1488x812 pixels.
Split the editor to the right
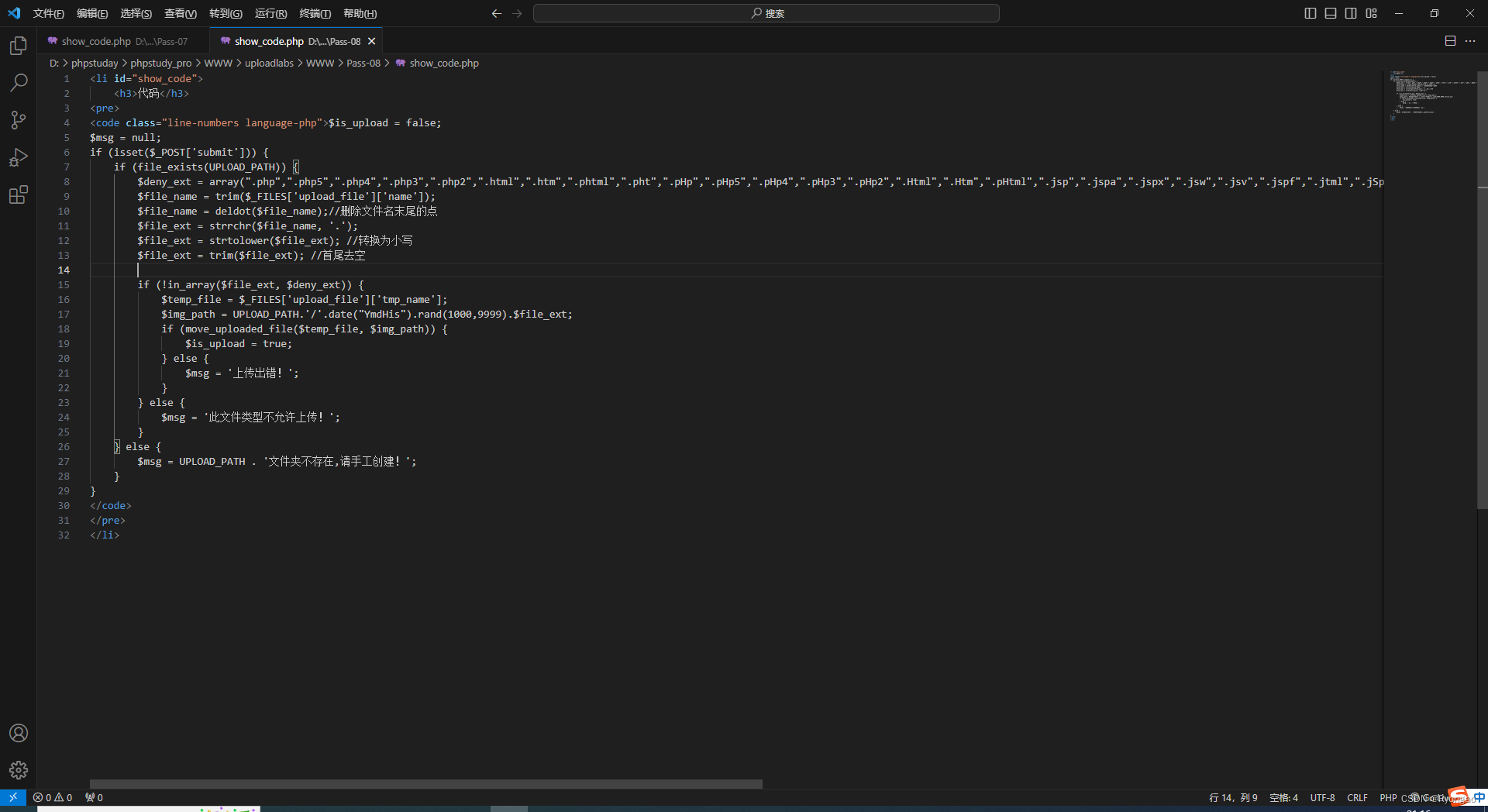click(x=1450, y=41)
